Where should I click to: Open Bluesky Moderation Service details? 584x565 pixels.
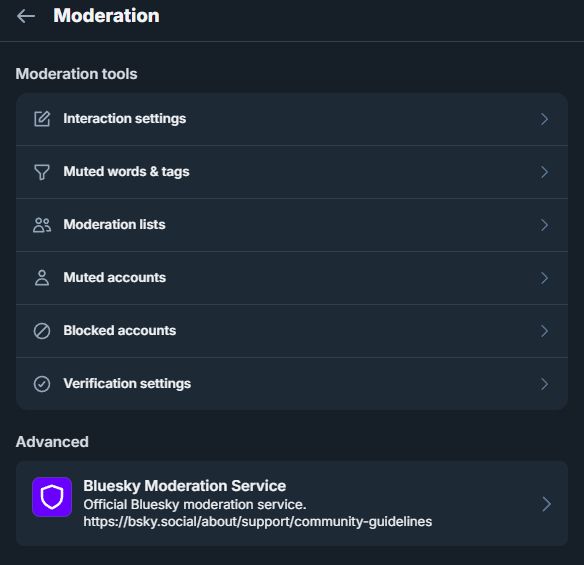[292, 504]
